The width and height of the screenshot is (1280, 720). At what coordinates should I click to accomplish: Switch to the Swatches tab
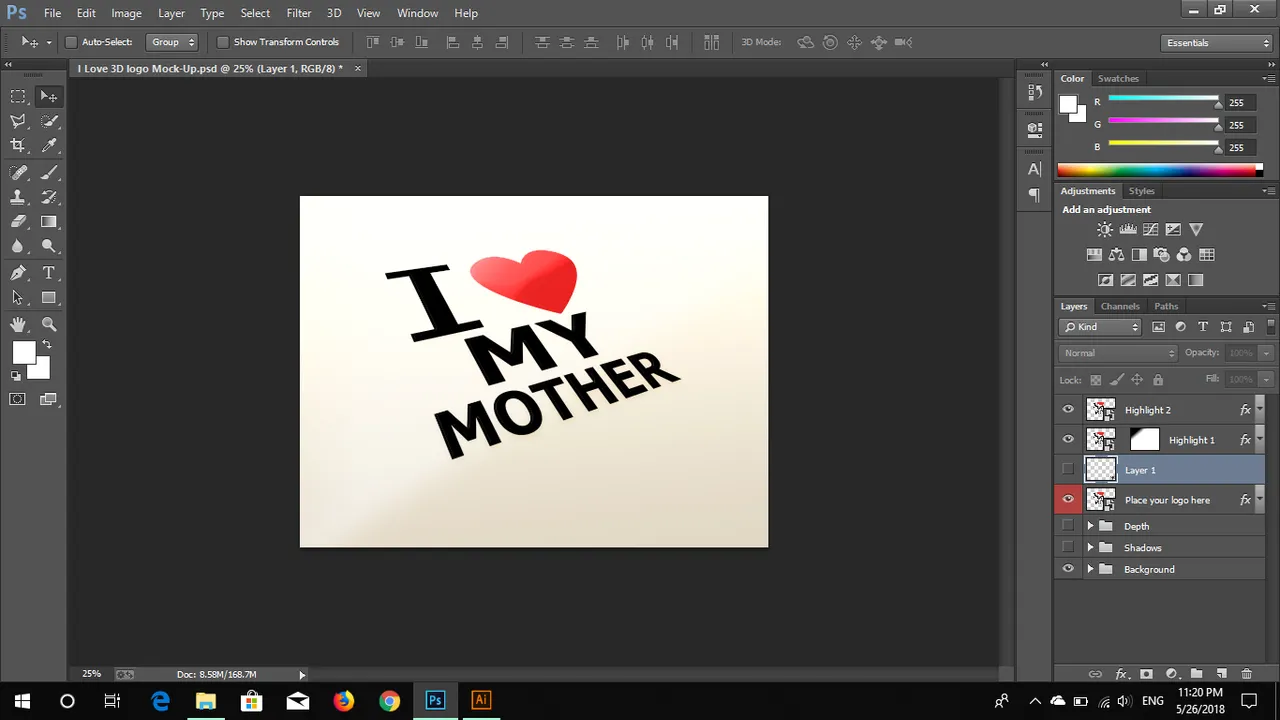coord(1118,78)
